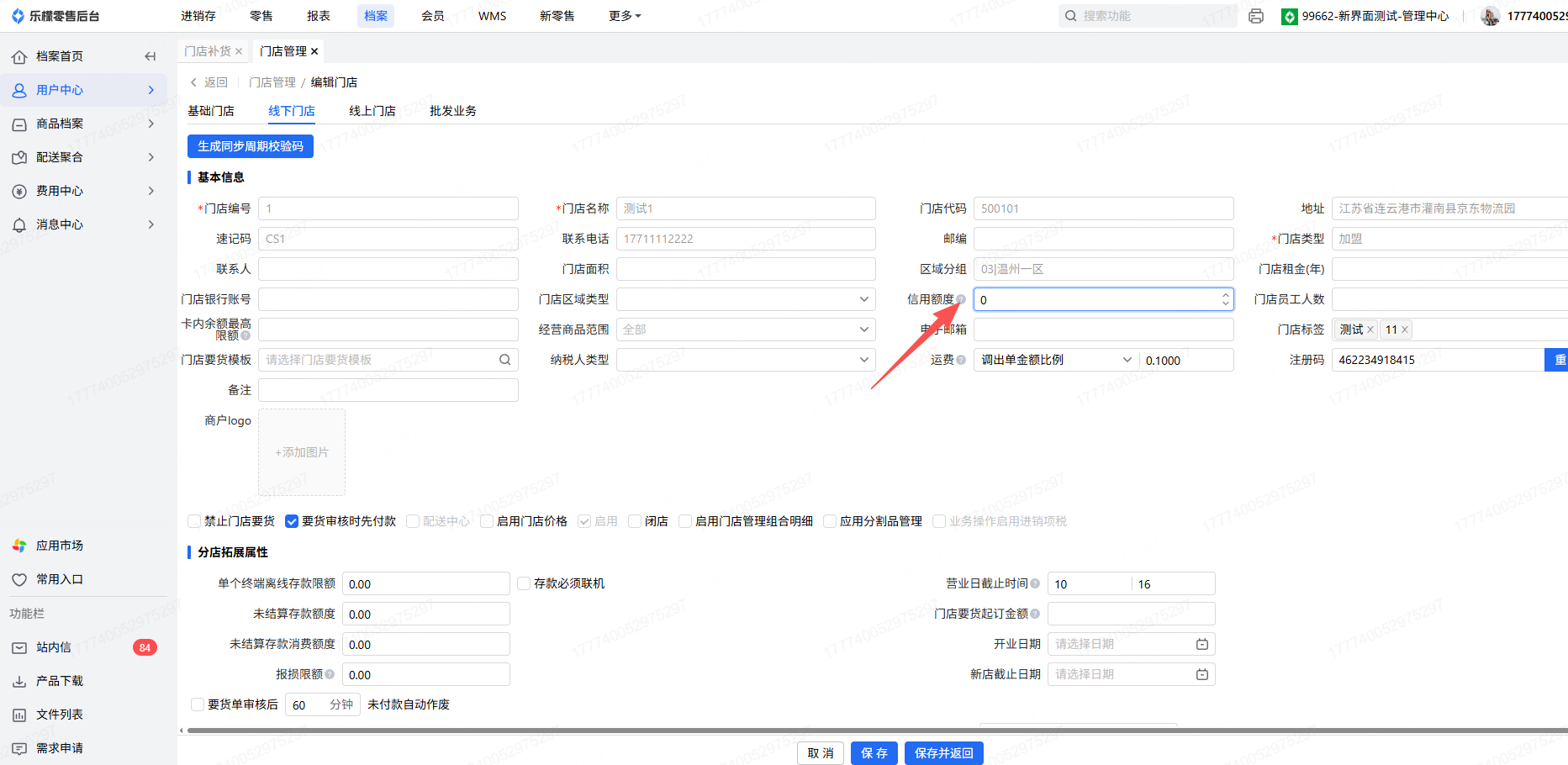Click 门店管理 breadcrumb link
The width and height of the screenshot is (1568, 765).
point(272,82)
